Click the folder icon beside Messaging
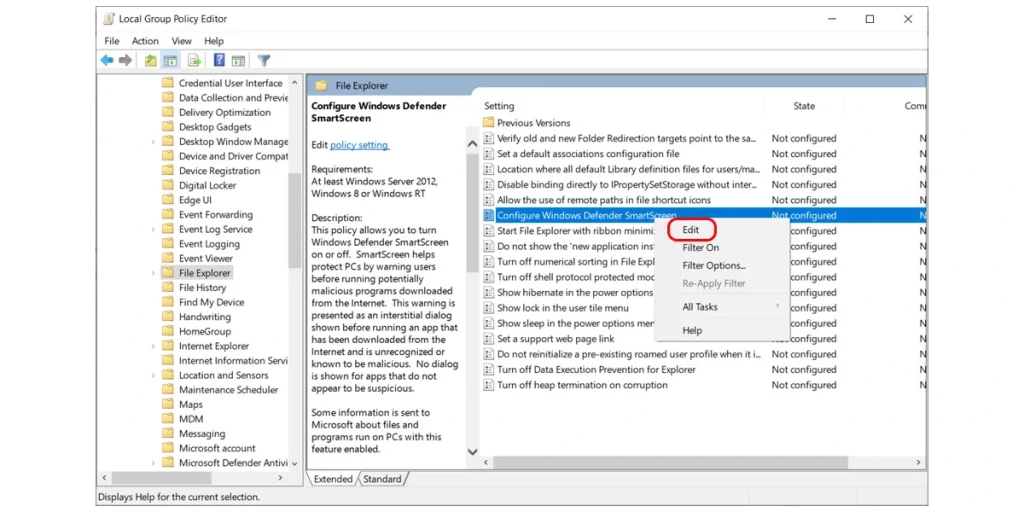Image resolution: width=1024 pixels, height=512 pixels. point(168,434)
